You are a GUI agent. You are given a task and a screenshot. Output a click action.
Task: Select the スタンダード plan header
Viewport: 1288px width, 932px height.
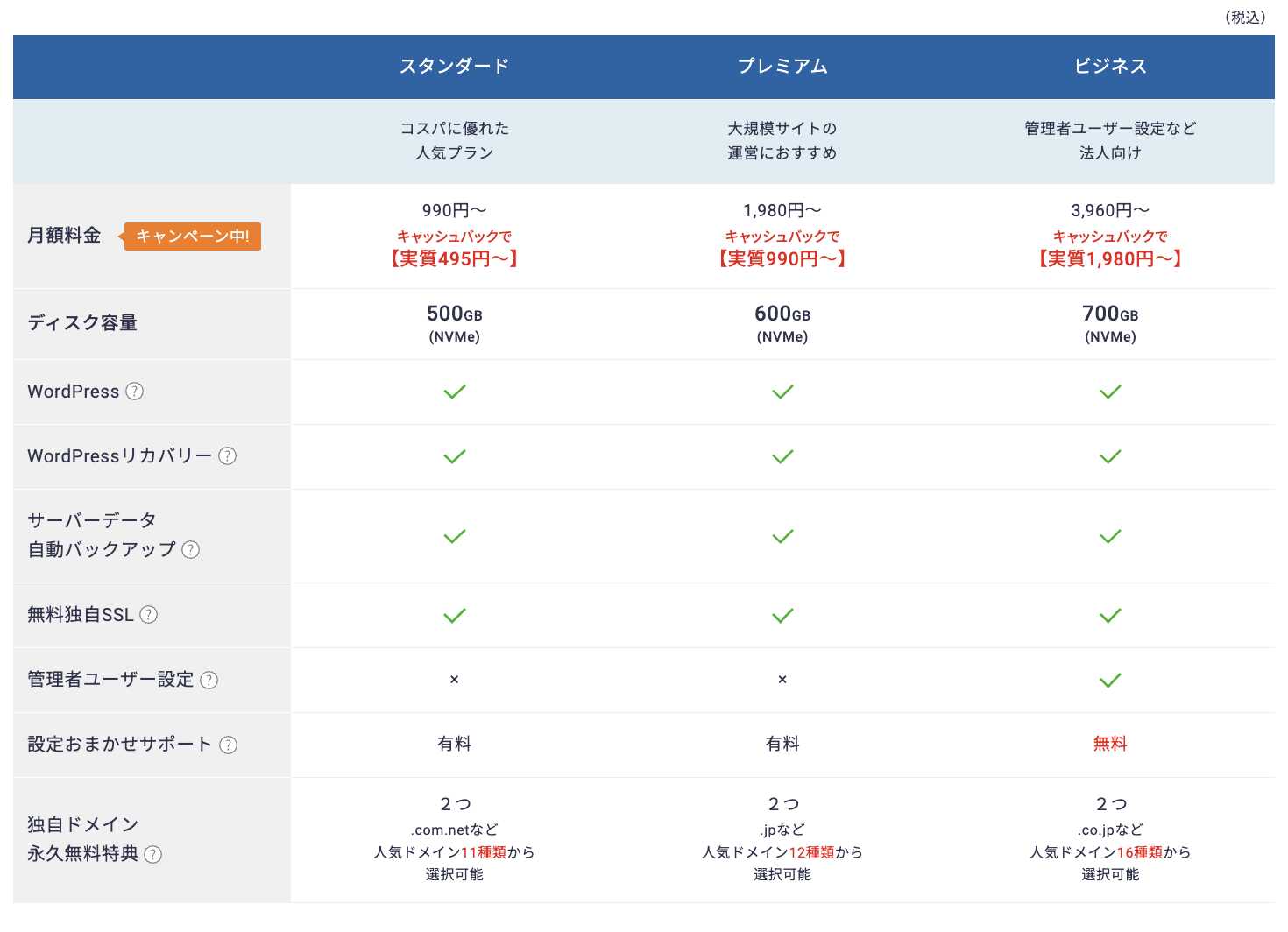(x=455, y=67)
